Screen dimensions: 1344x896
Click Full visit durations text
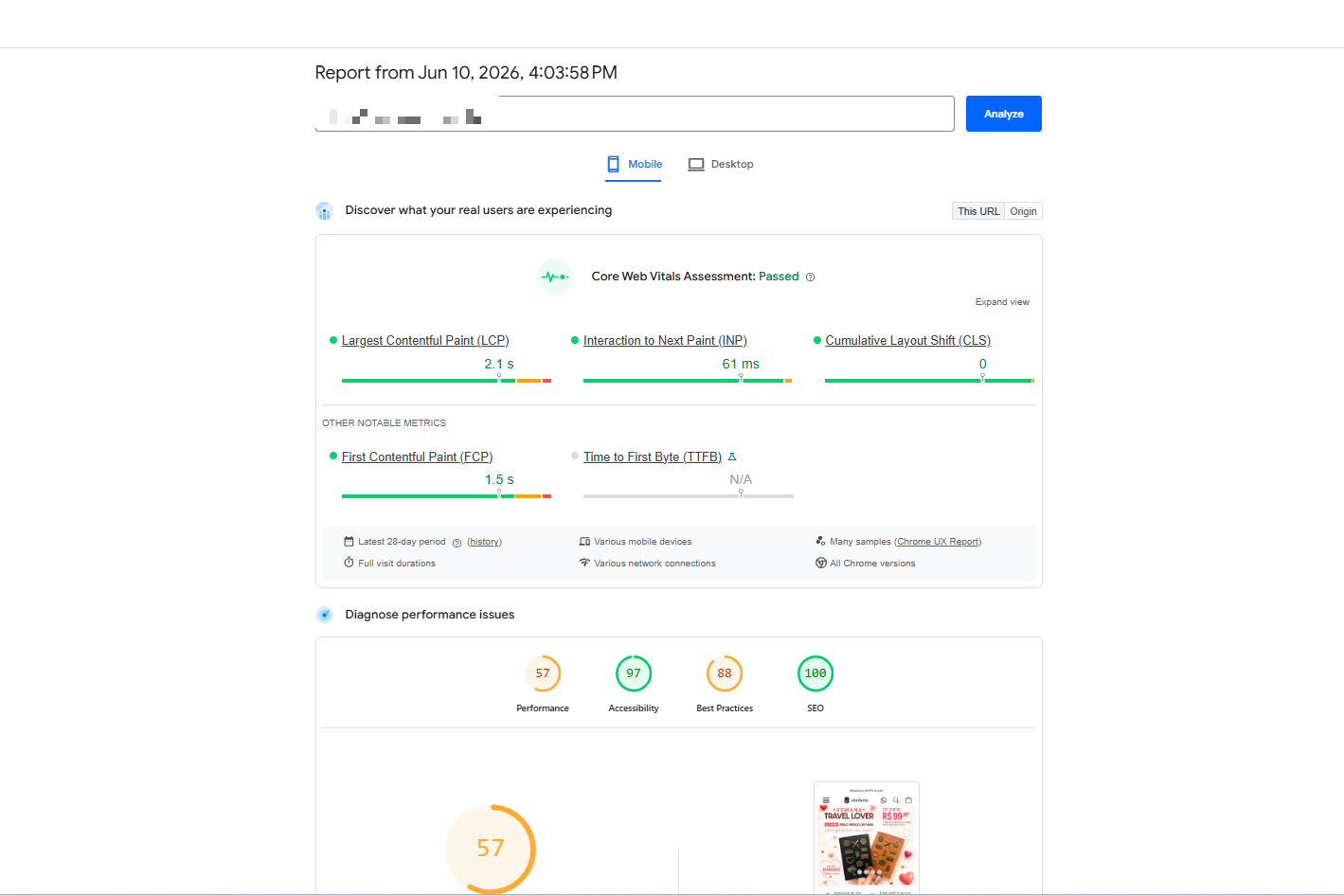point(397,564)
